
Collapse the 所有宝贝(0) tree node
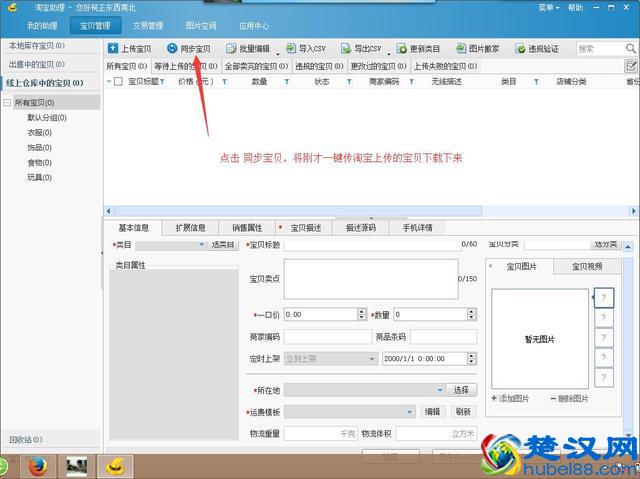tap(7, 103)
